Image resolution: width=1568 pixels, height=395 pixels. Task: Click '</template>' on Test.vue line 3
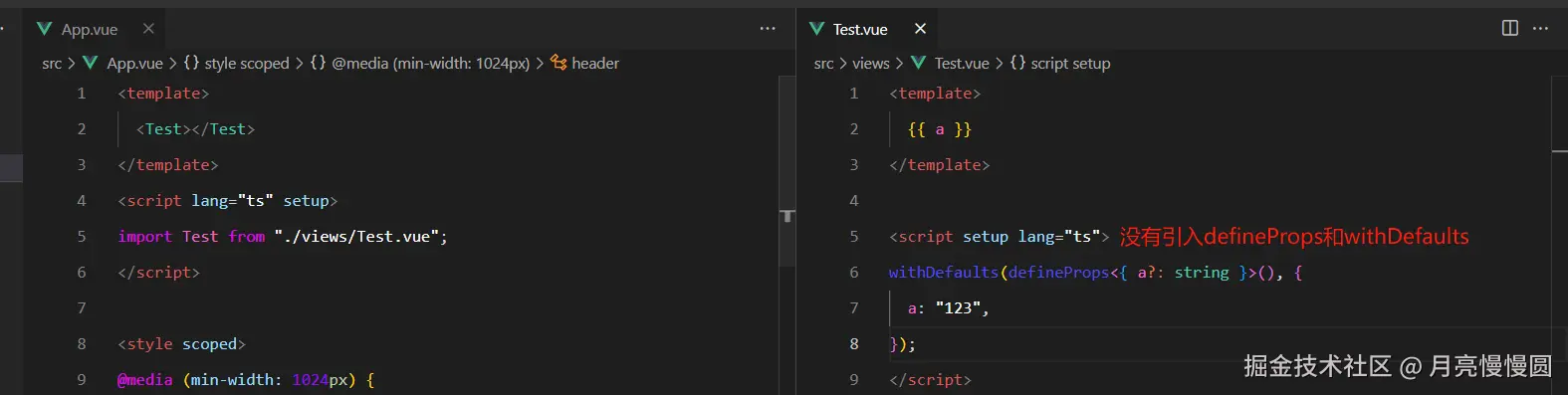(939, 165)
